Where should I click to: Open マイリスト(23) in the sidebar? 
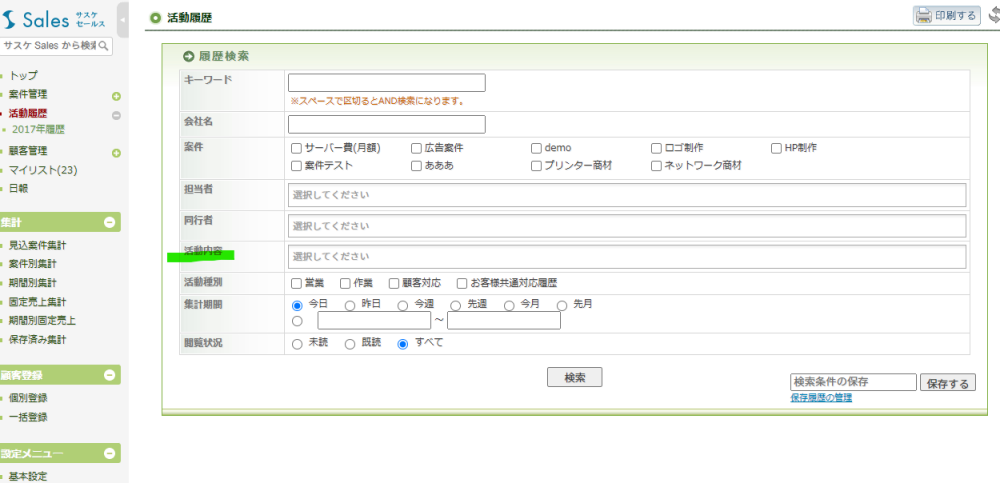[43, 170]
